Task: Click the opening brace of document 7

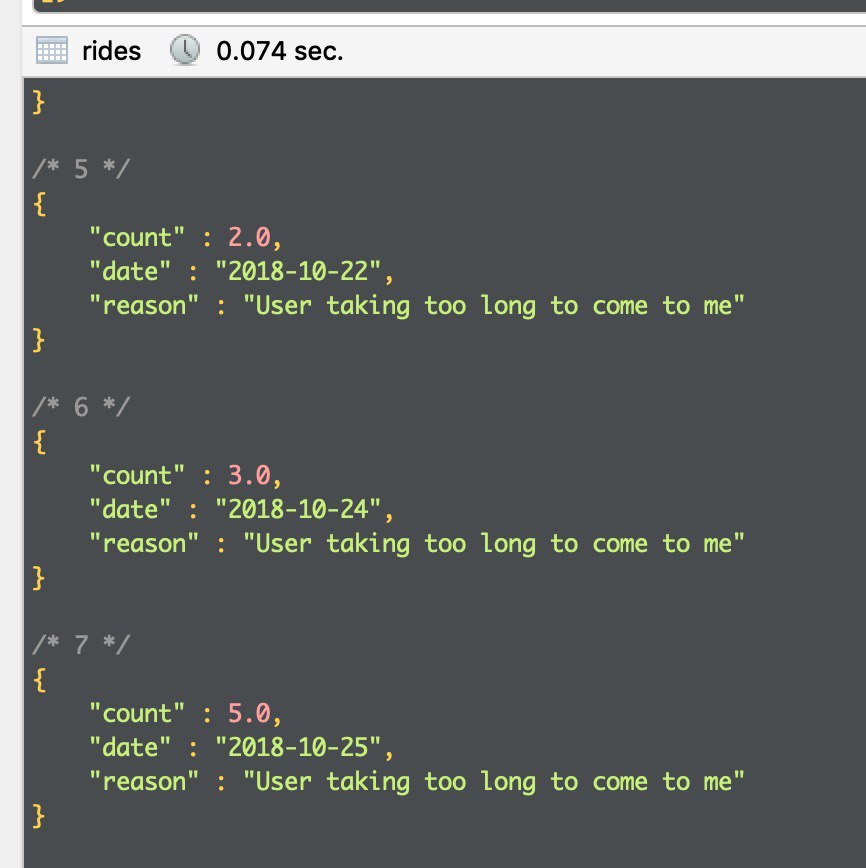Action: (x=39, y=679)
